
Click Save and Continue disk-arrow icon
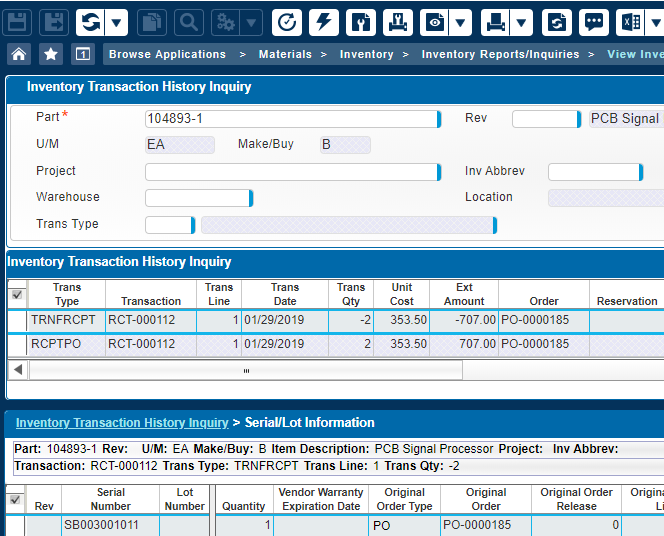point(54,22)
